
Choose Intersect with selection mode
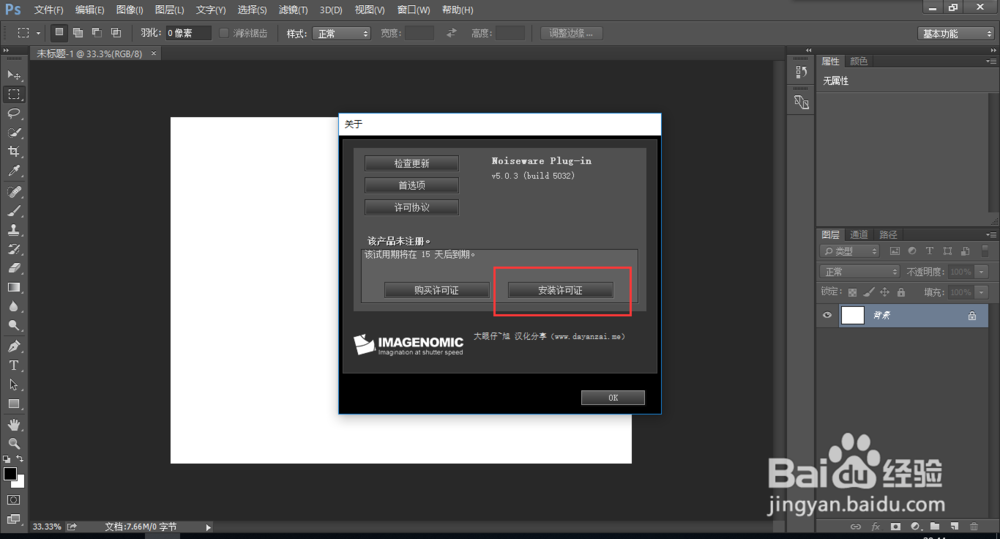[116, 33]
